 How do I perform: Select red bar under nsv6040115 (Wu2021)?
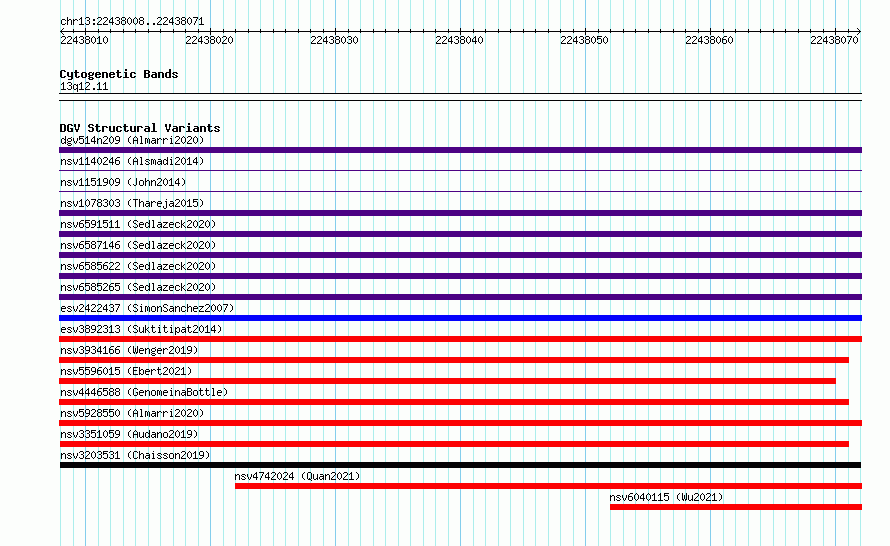point(736,507)
